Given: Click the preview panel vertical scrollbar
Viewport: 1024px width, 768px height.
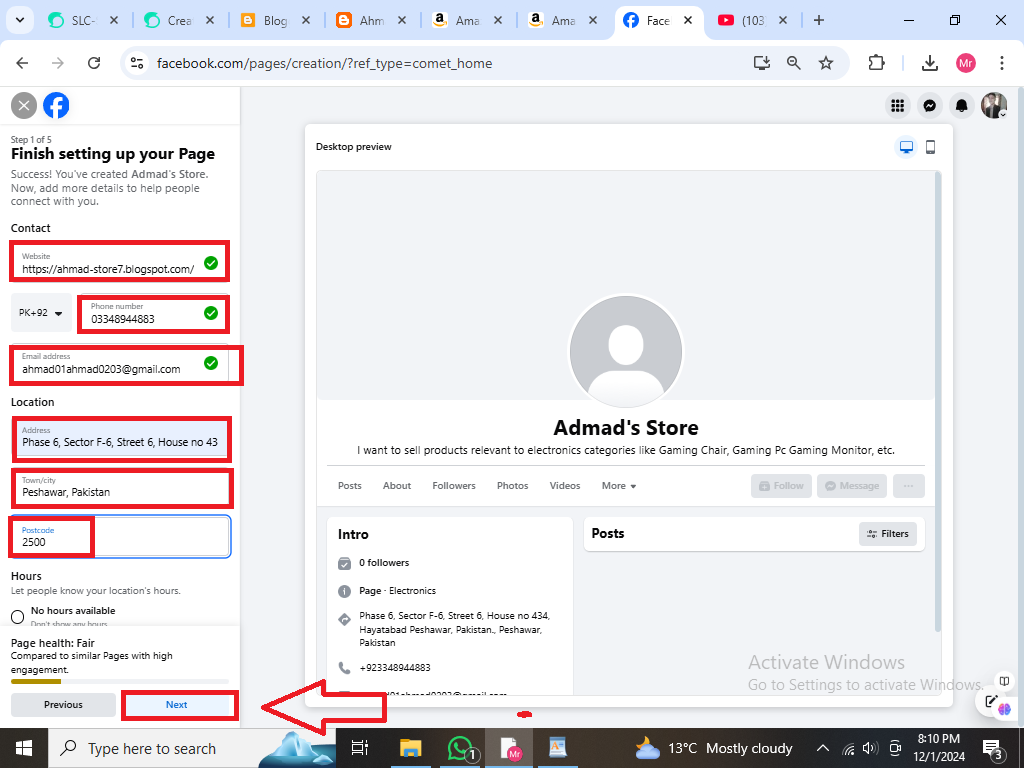Looking at the screenshot, I should click(938, 402).
